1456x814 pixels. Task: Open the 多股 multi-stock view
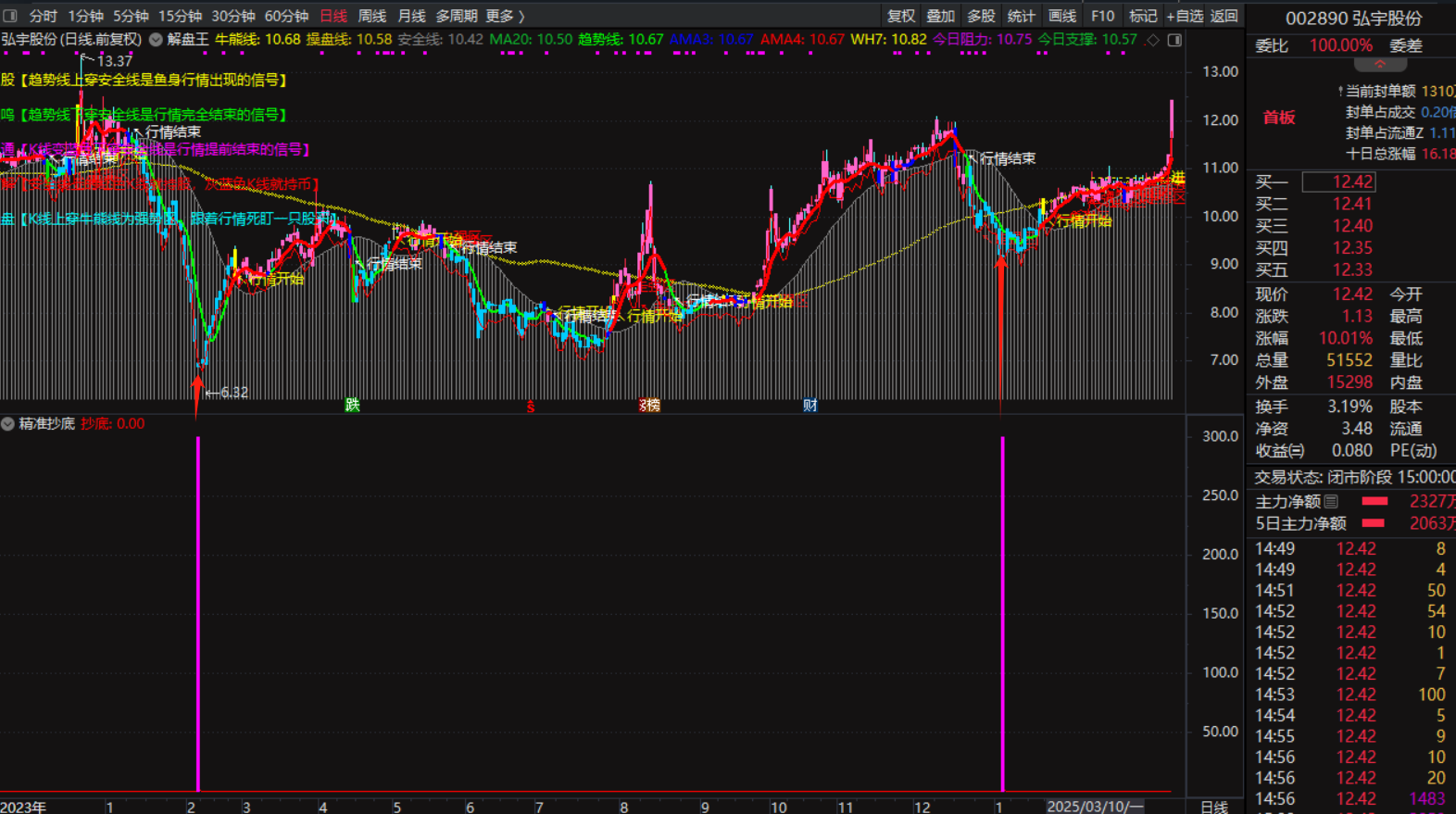tap(981, 16)
